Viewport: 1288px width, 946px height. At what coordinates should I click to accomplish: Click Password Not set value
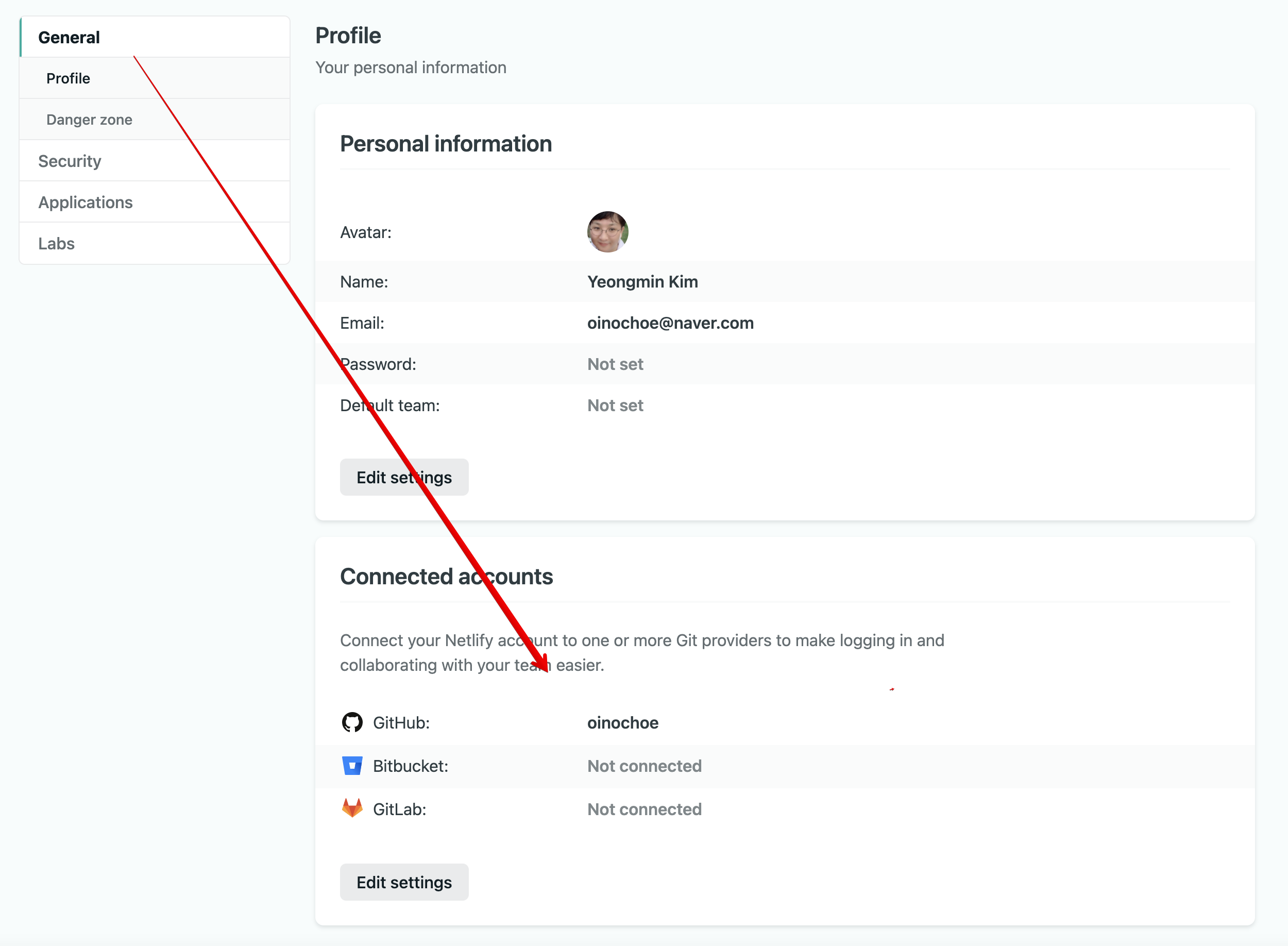(x=615, y=364)
